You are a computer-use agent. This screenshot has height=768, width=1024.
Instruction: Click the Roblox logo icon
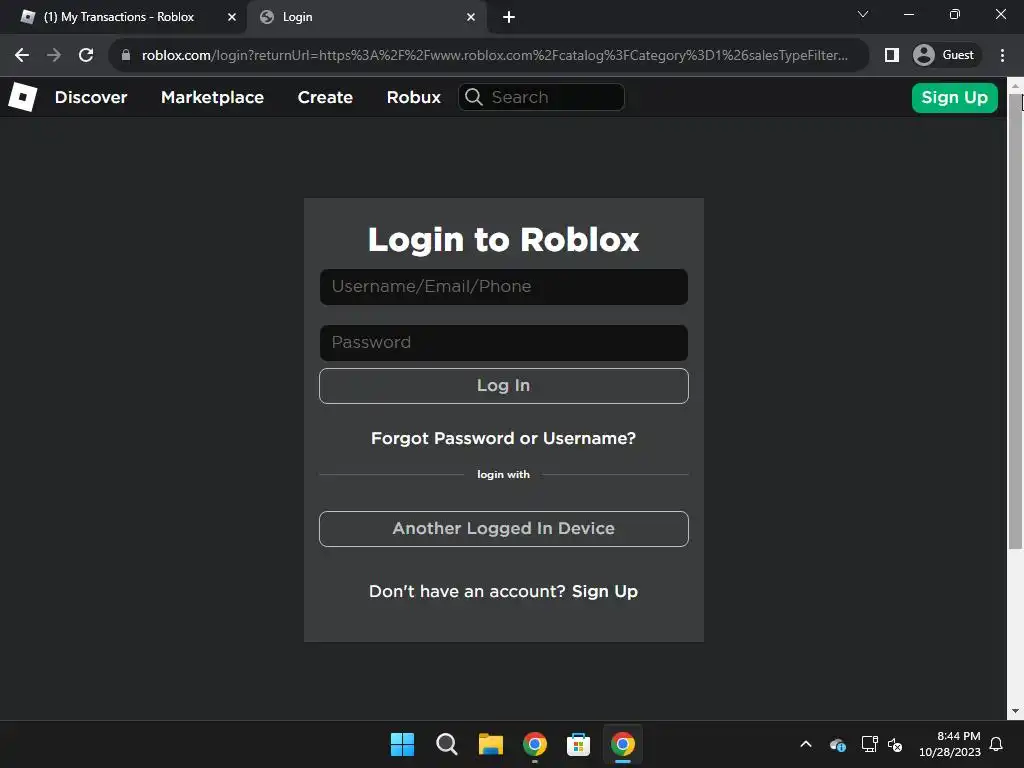point(22,97)
